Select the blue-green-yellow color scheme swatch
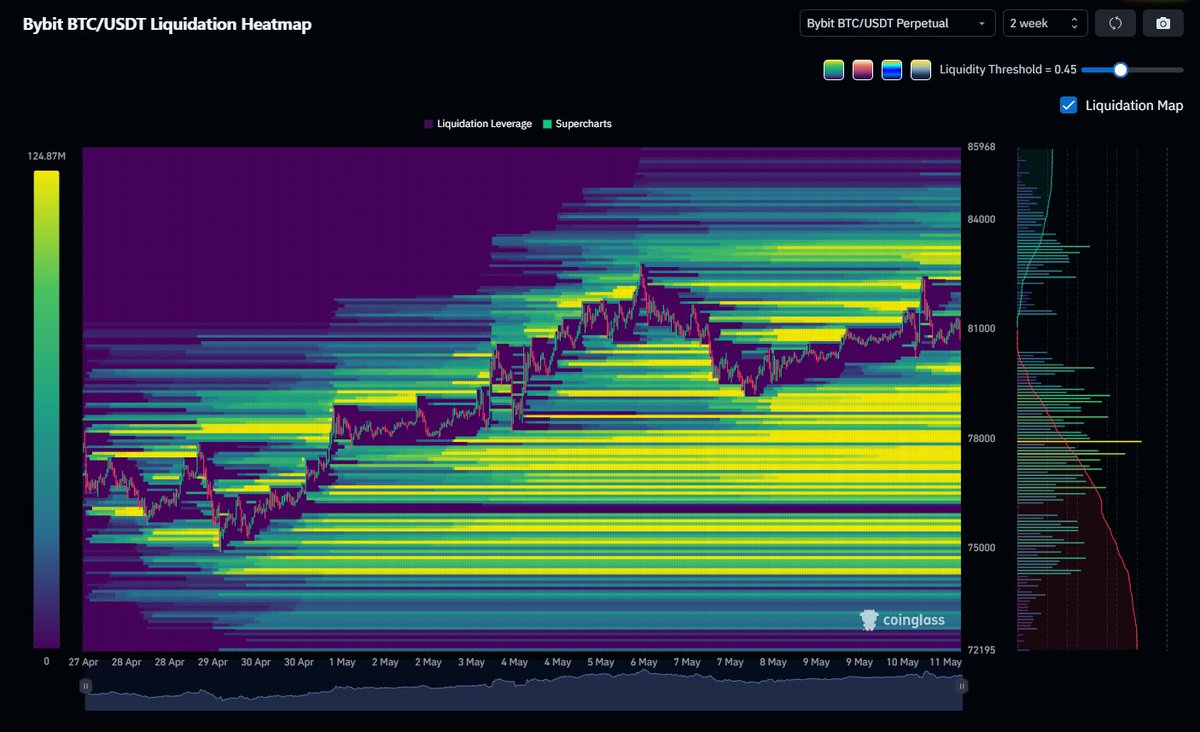Viewport: 1200px width, 732px height. click(892, 69)
